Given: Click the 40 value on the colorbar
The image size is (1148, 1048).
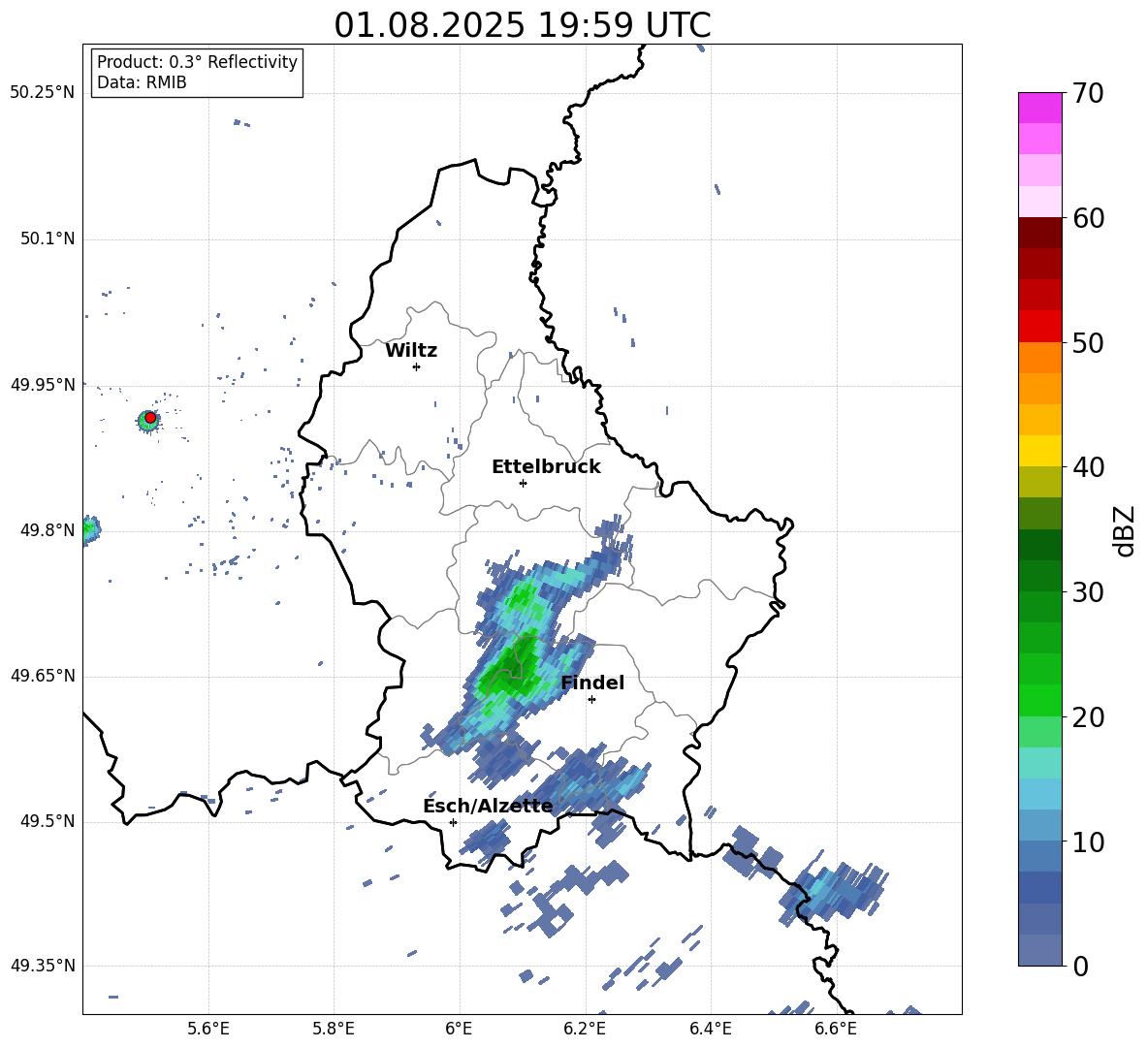Looking at the screenshot, I should pyautogui.click(x=1088, y=467).
